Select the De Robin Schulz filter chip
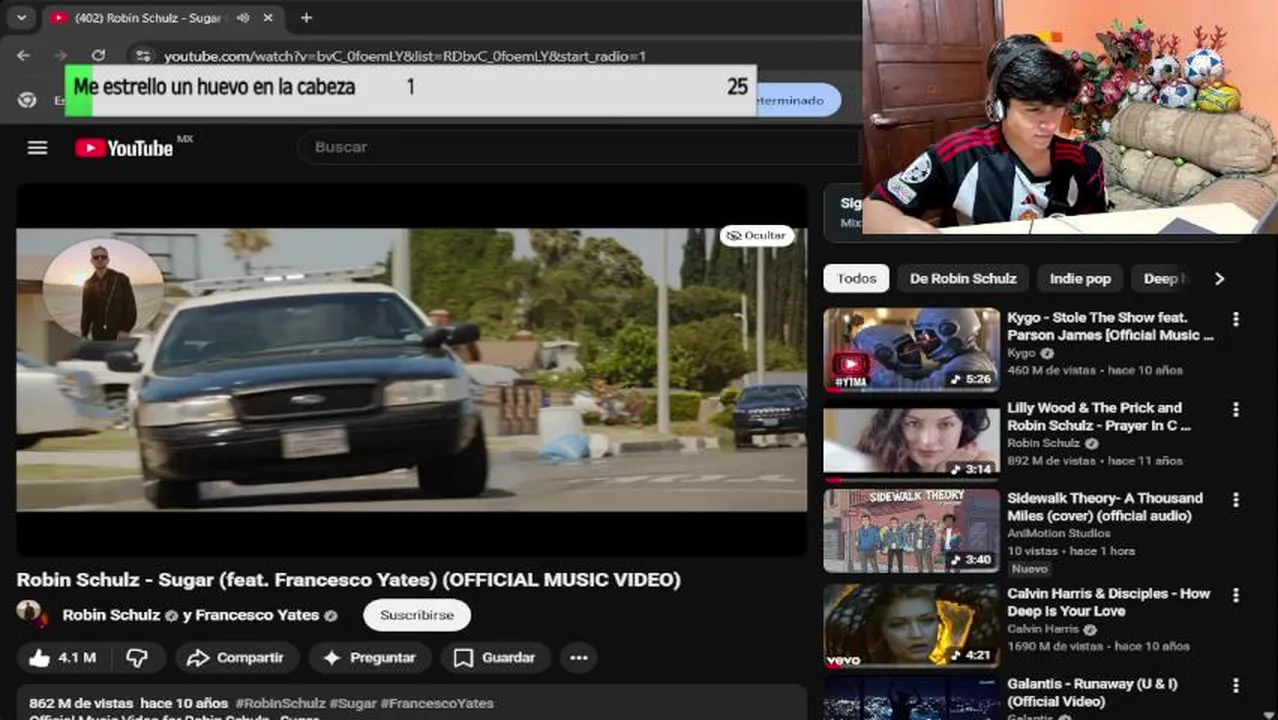1278x720 pixels. pyautogui.click(x=963, y=279)
